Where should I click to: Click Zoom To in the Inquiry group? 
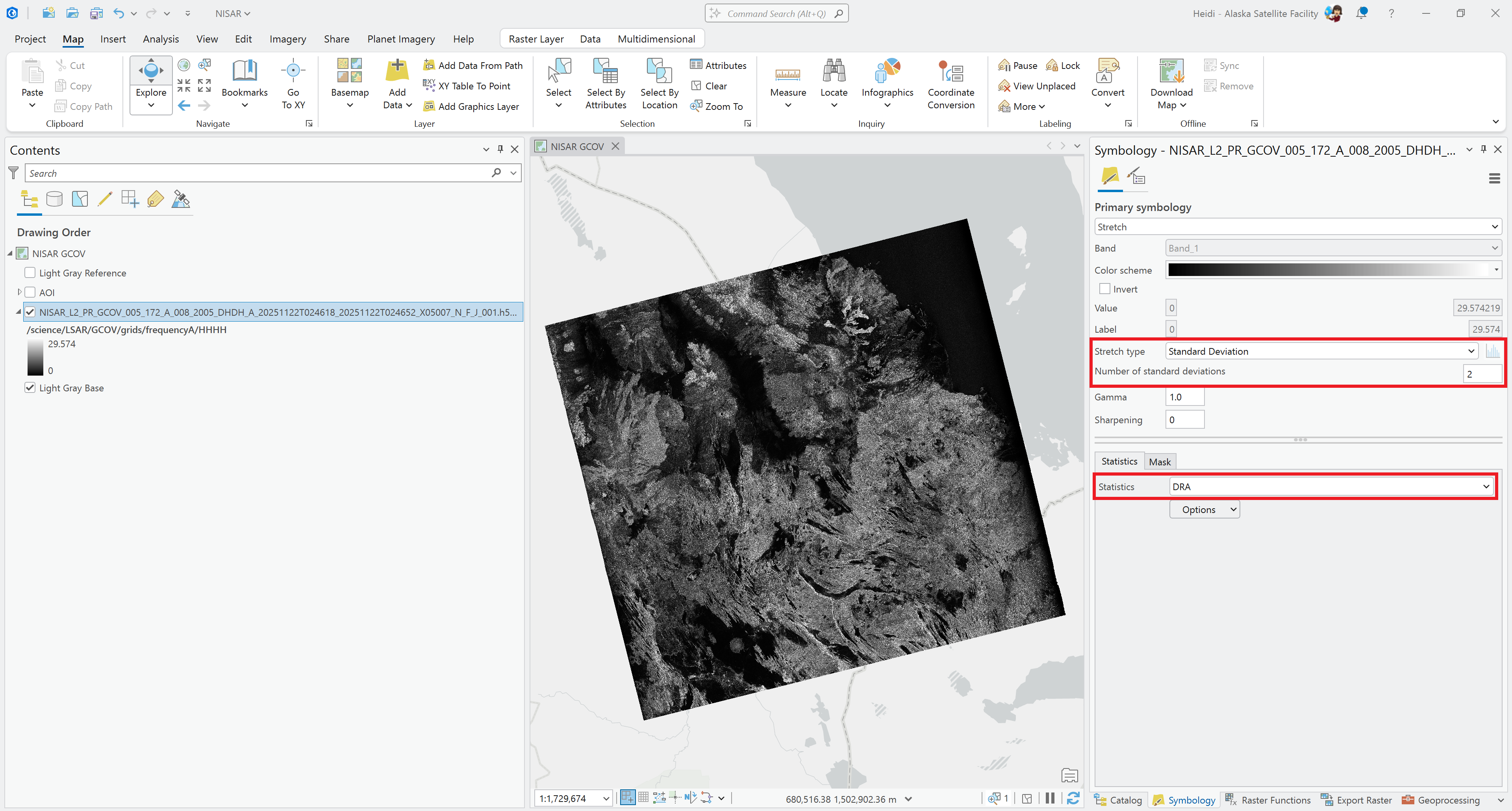tap(717, 106)
